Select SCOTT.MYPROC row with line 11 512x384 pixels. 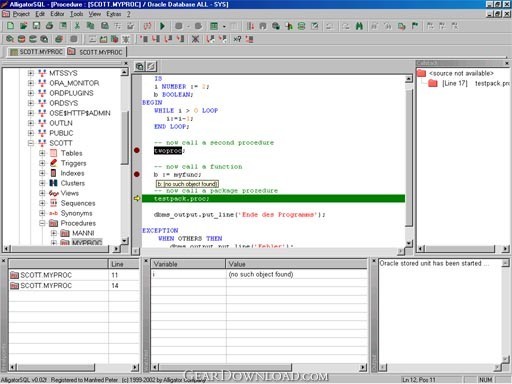click(x=74, y=275)
